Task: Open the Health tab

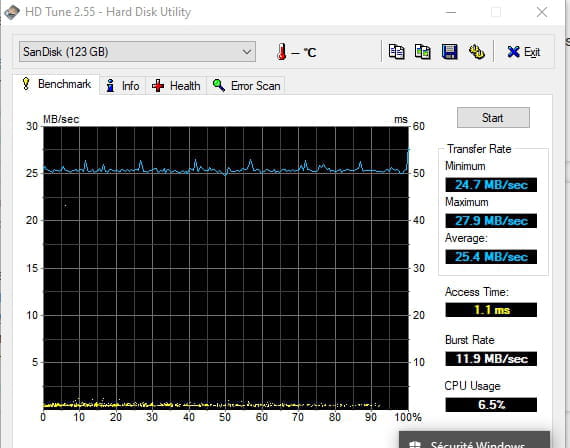Action: click(176, 86)
